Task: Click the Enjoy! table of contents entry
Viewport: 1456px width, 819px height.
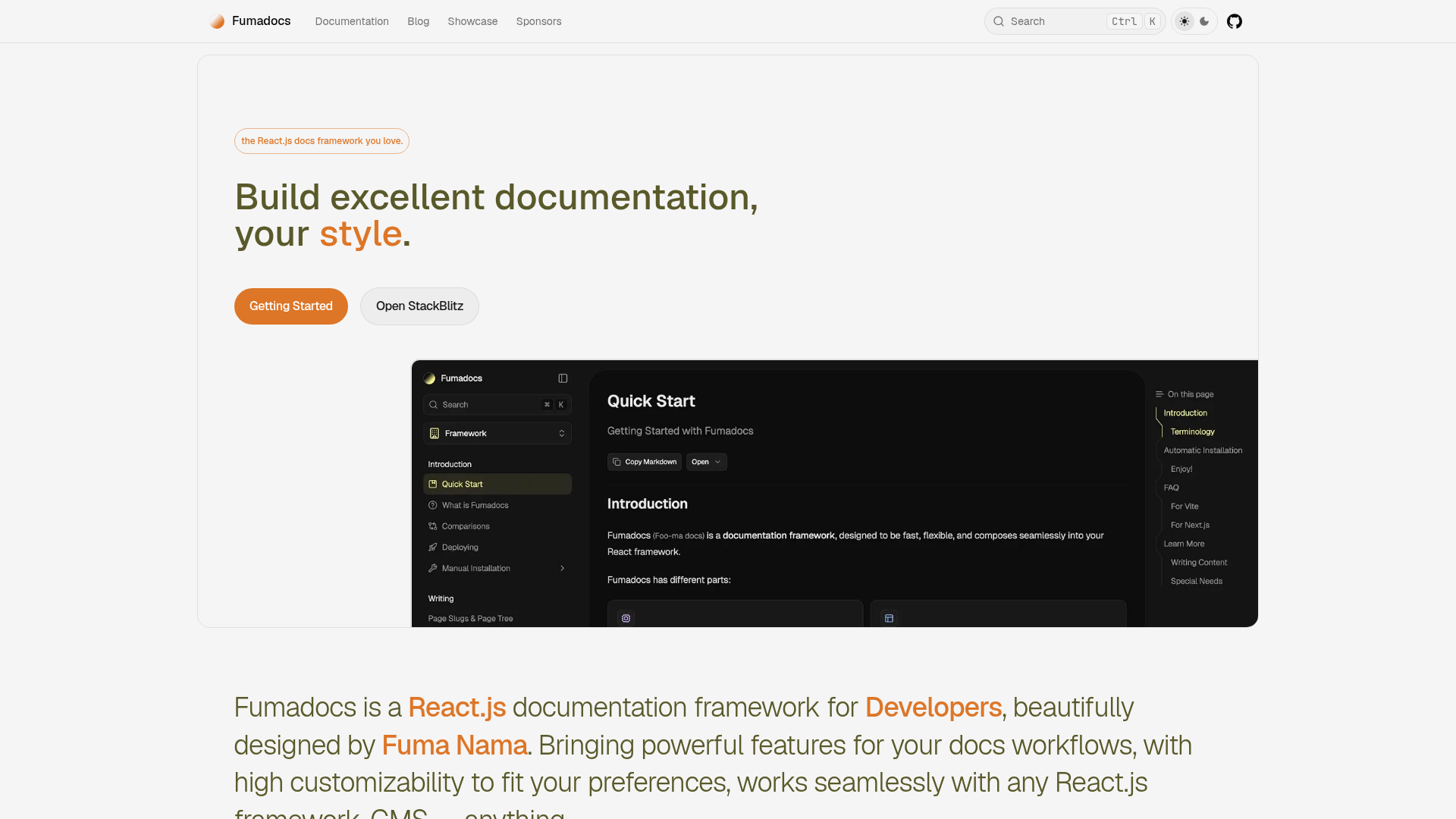Action: pyautogui.click(x=1181, y=469)
